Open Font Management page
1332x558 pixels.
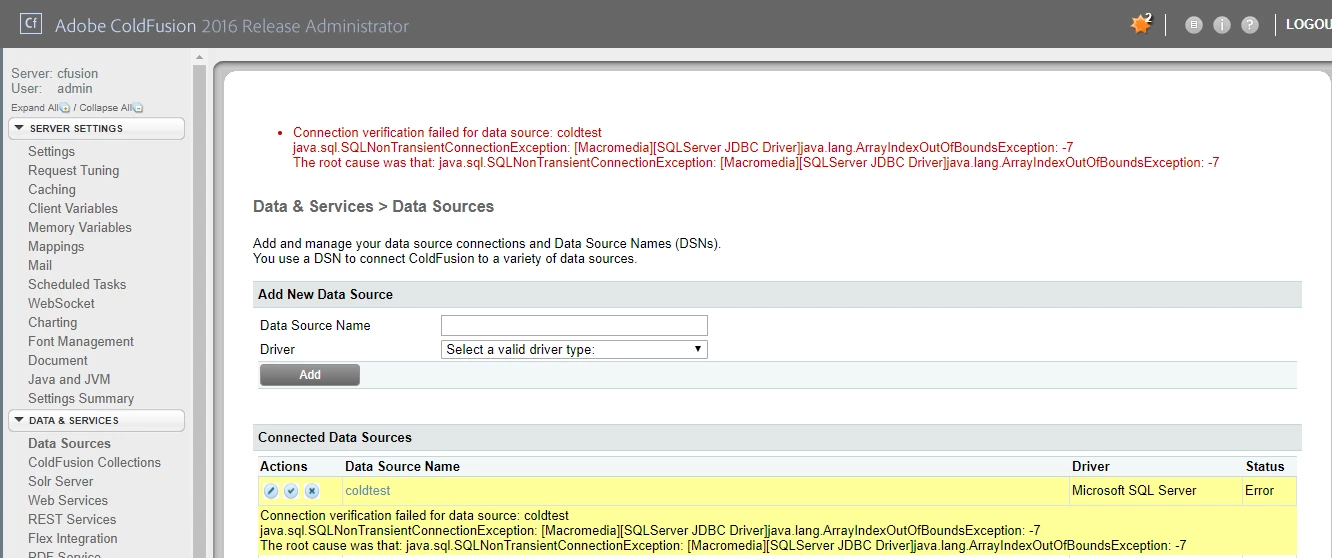coord(81,342)
